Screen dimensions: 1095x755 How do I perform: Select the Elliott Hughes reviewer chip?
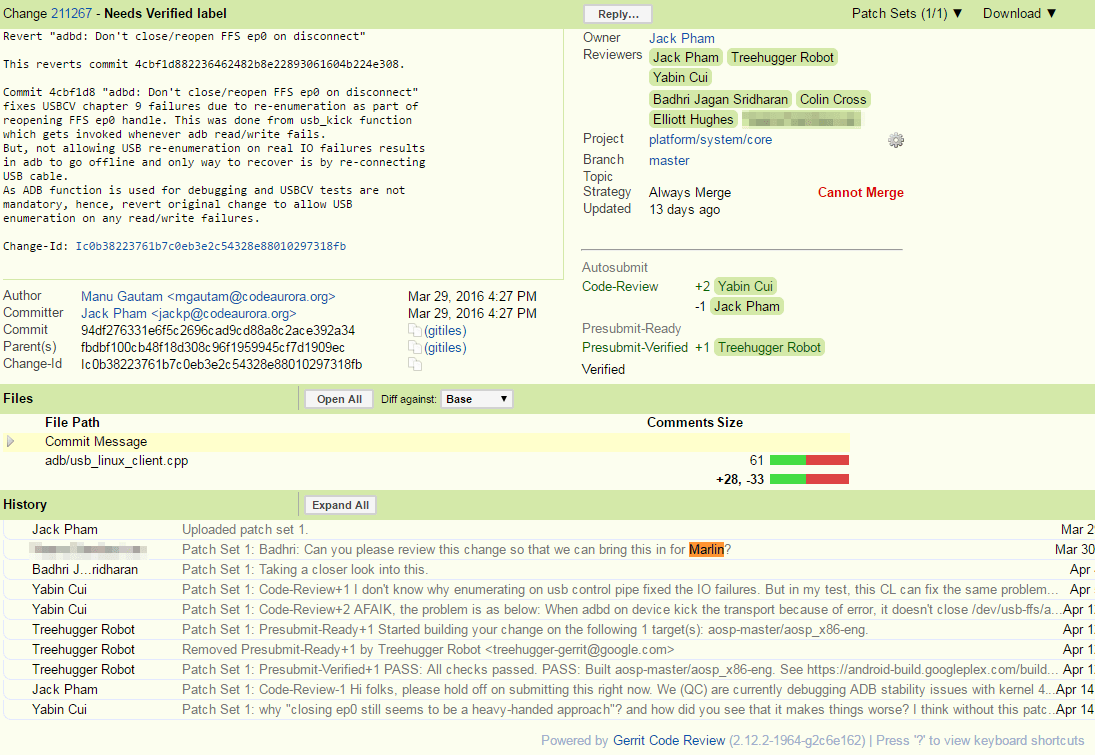pos(693,120)
